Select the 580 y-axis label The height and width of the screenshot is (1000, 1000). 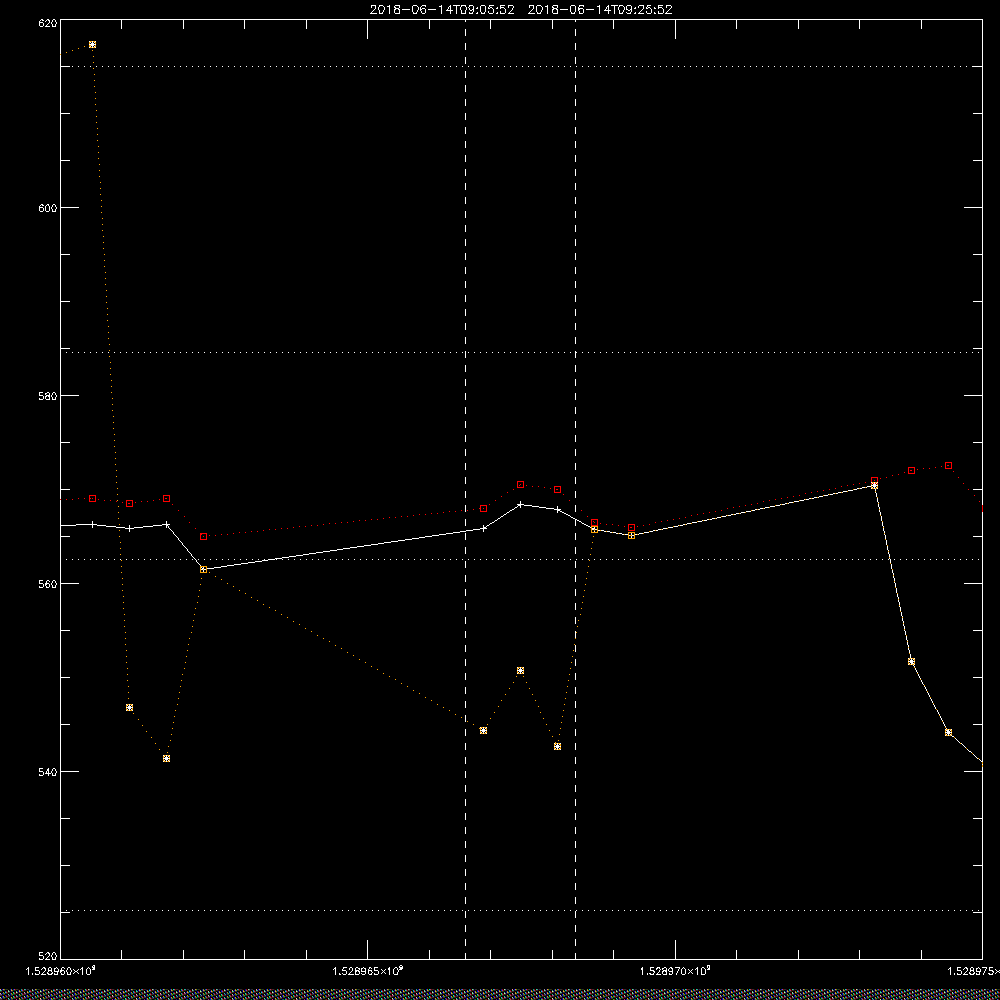point(48,395)
